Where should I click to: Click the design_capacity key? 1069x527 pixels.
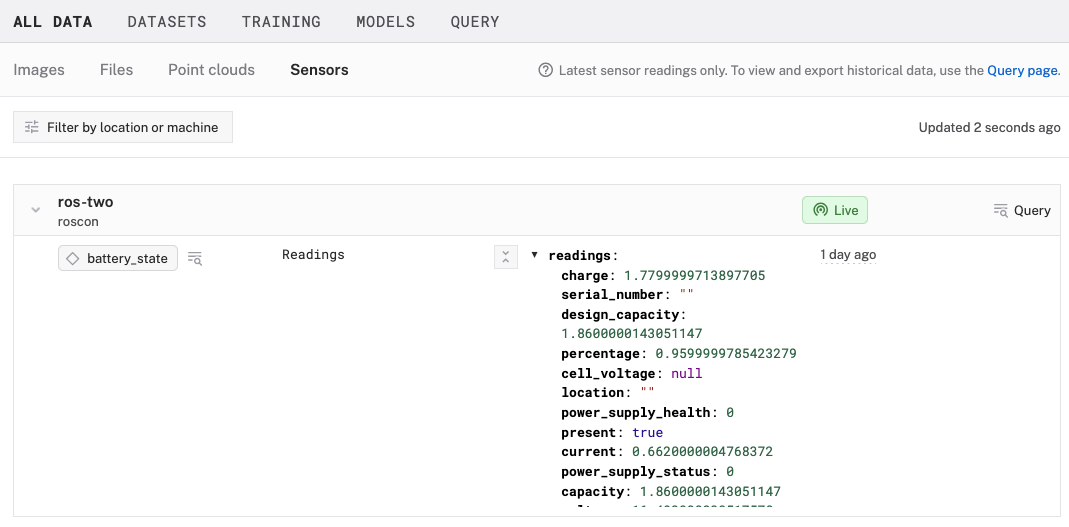(620, 314)
